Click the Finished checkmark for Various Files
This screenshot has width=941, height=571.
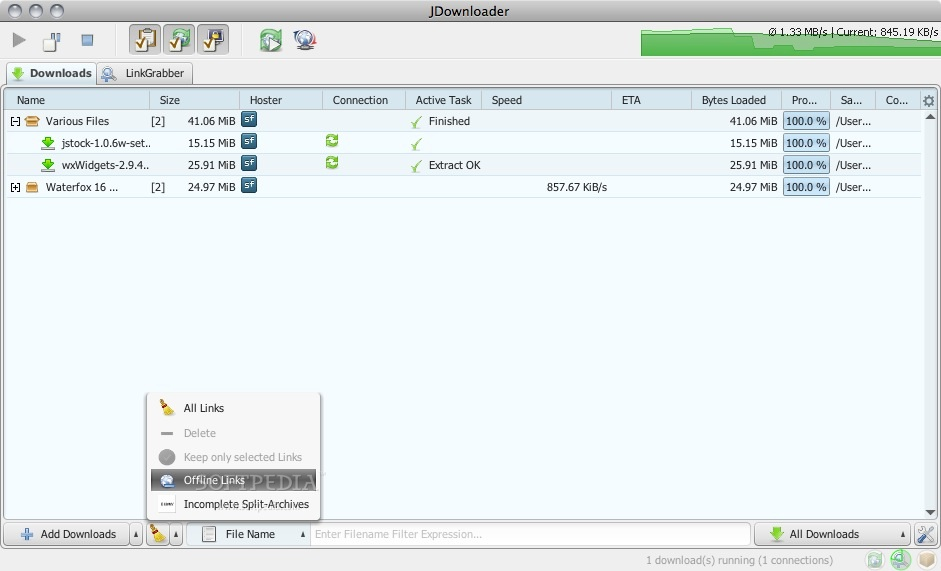[x=416, y=122]
